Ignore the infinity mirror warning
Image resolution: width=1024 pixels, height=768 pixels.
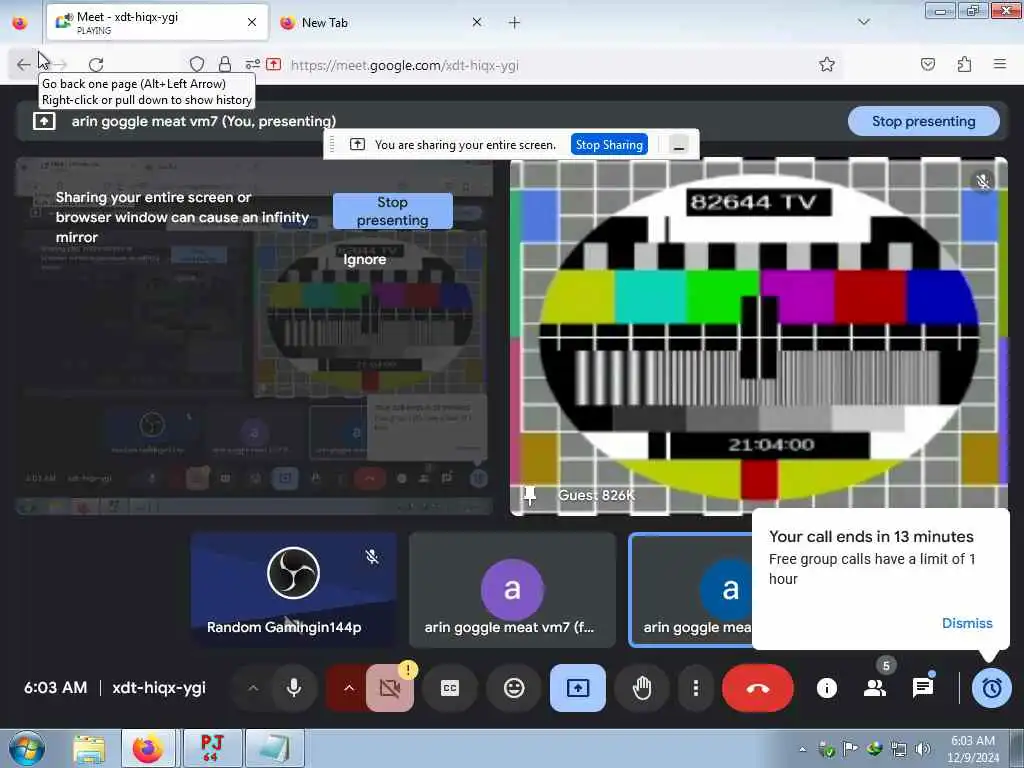(x=364, y=259)
